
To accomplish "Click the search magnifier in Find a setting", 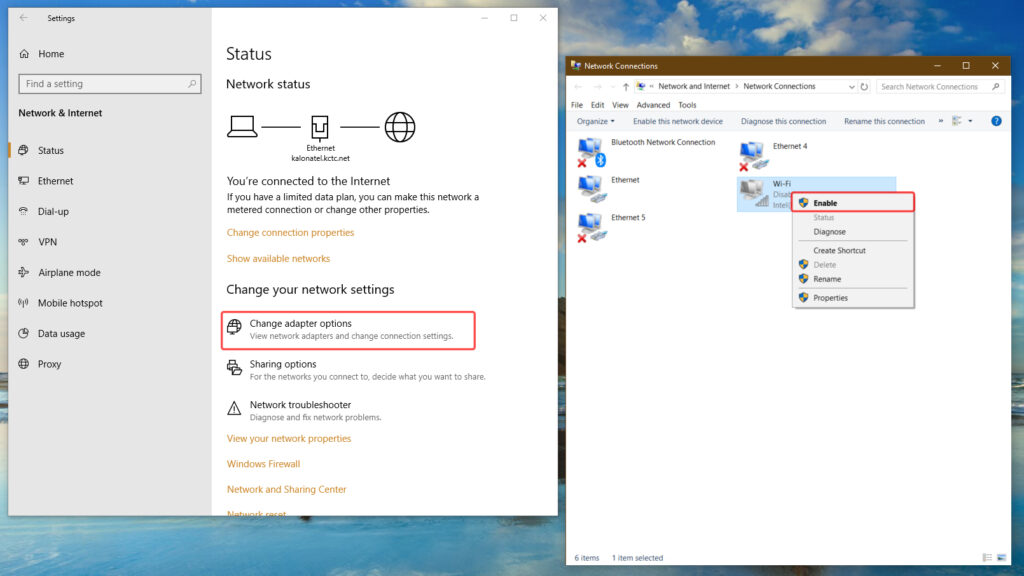I will 191,84.
